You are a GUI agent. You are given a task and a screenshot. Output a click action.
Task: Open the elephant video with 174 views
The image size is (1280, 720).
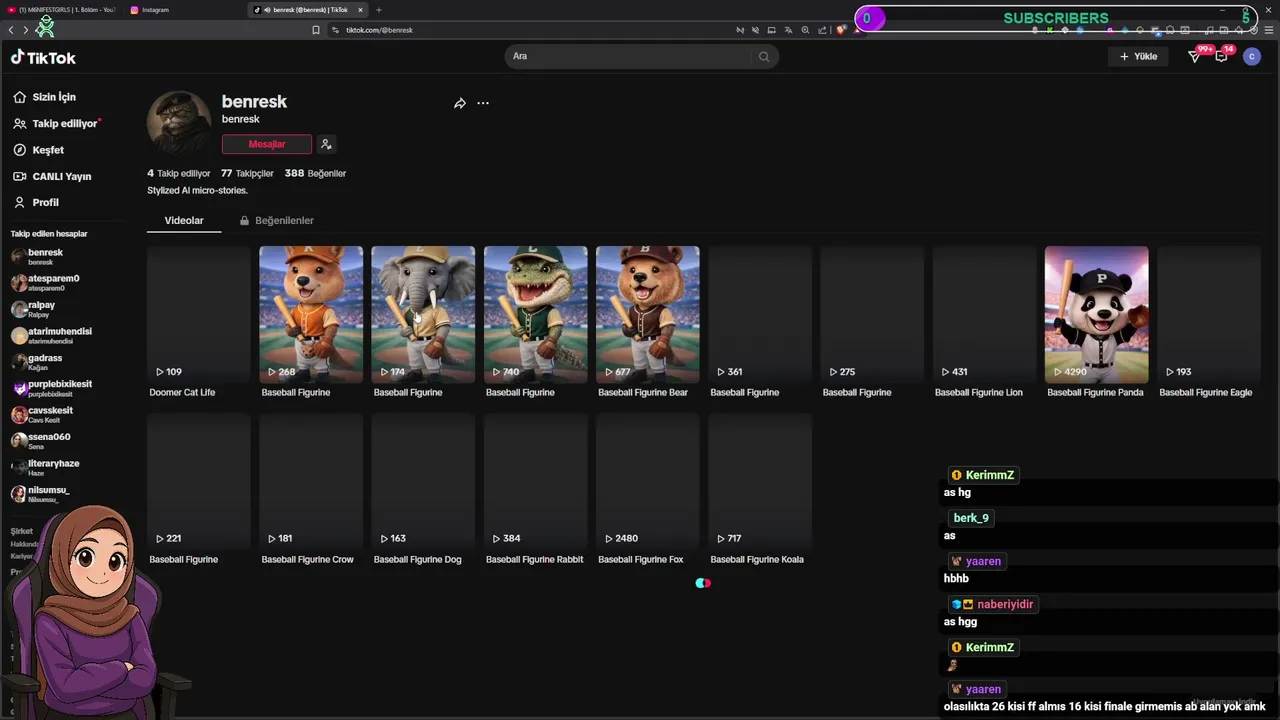click(423, 314)
